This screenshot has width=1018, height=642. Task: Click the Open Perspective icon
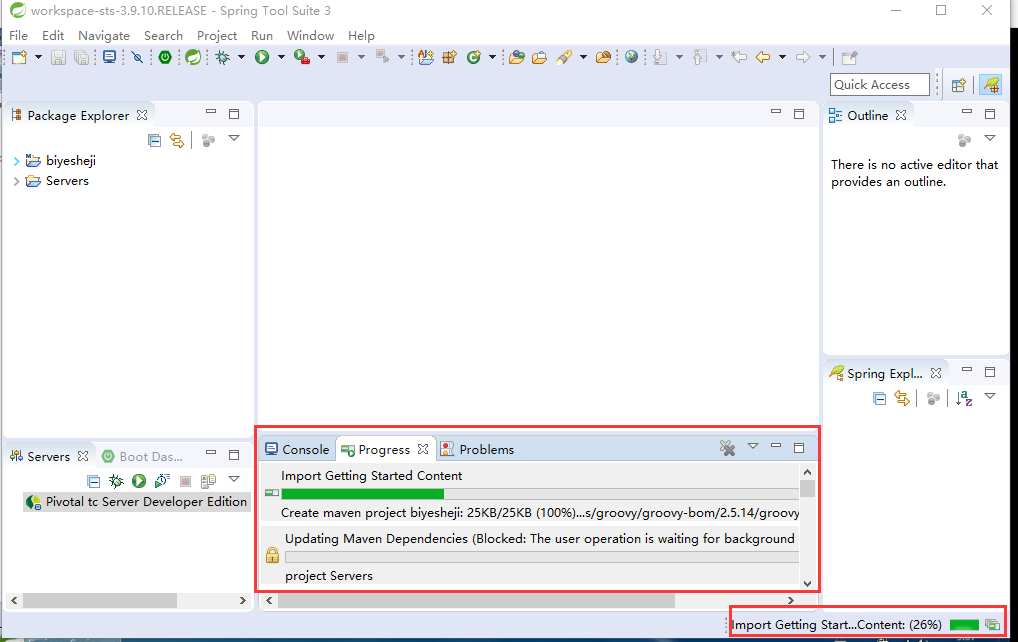tap(958, 85)
